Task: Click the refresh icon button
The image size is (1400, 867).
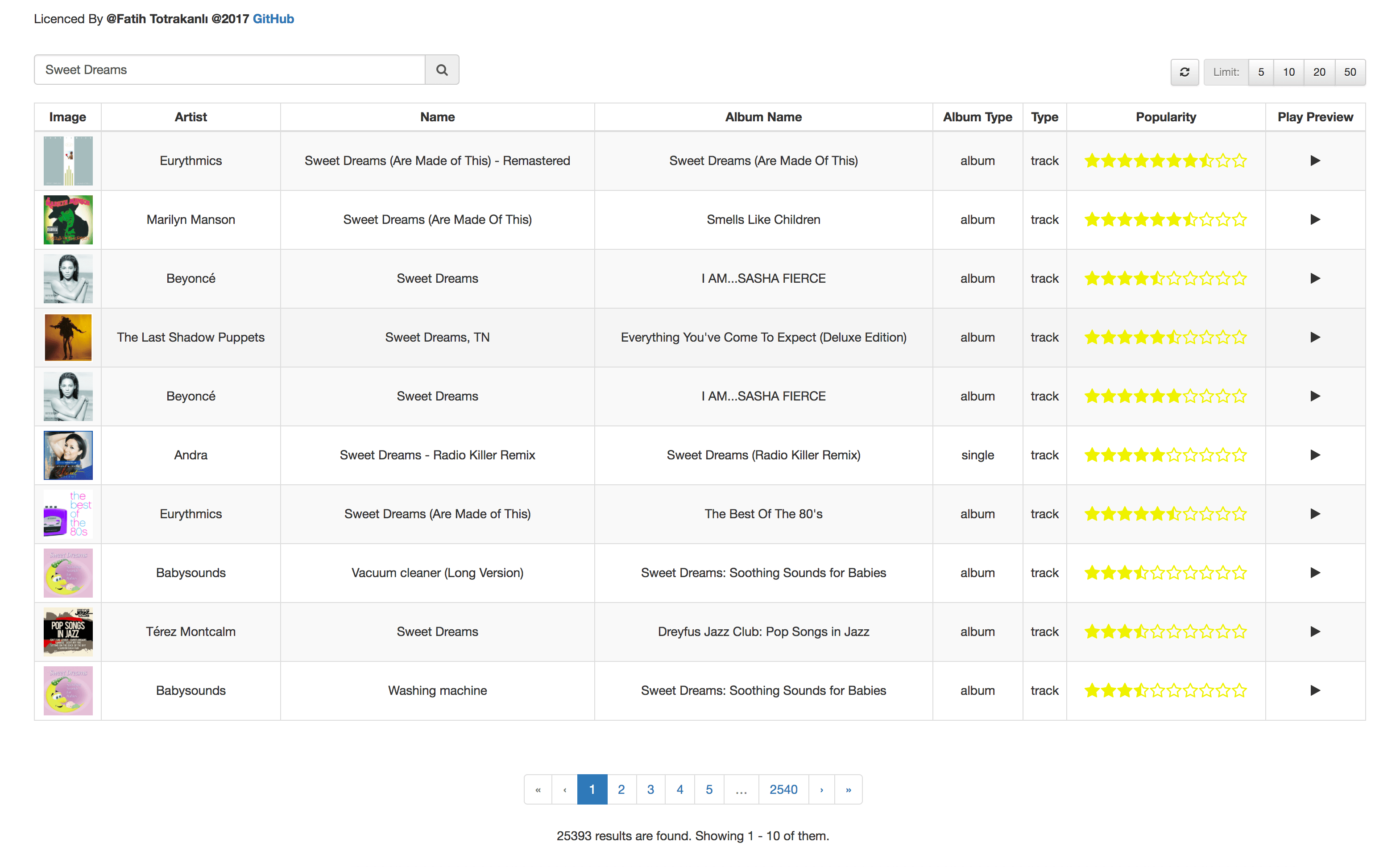Action: tap(1184, 72)
